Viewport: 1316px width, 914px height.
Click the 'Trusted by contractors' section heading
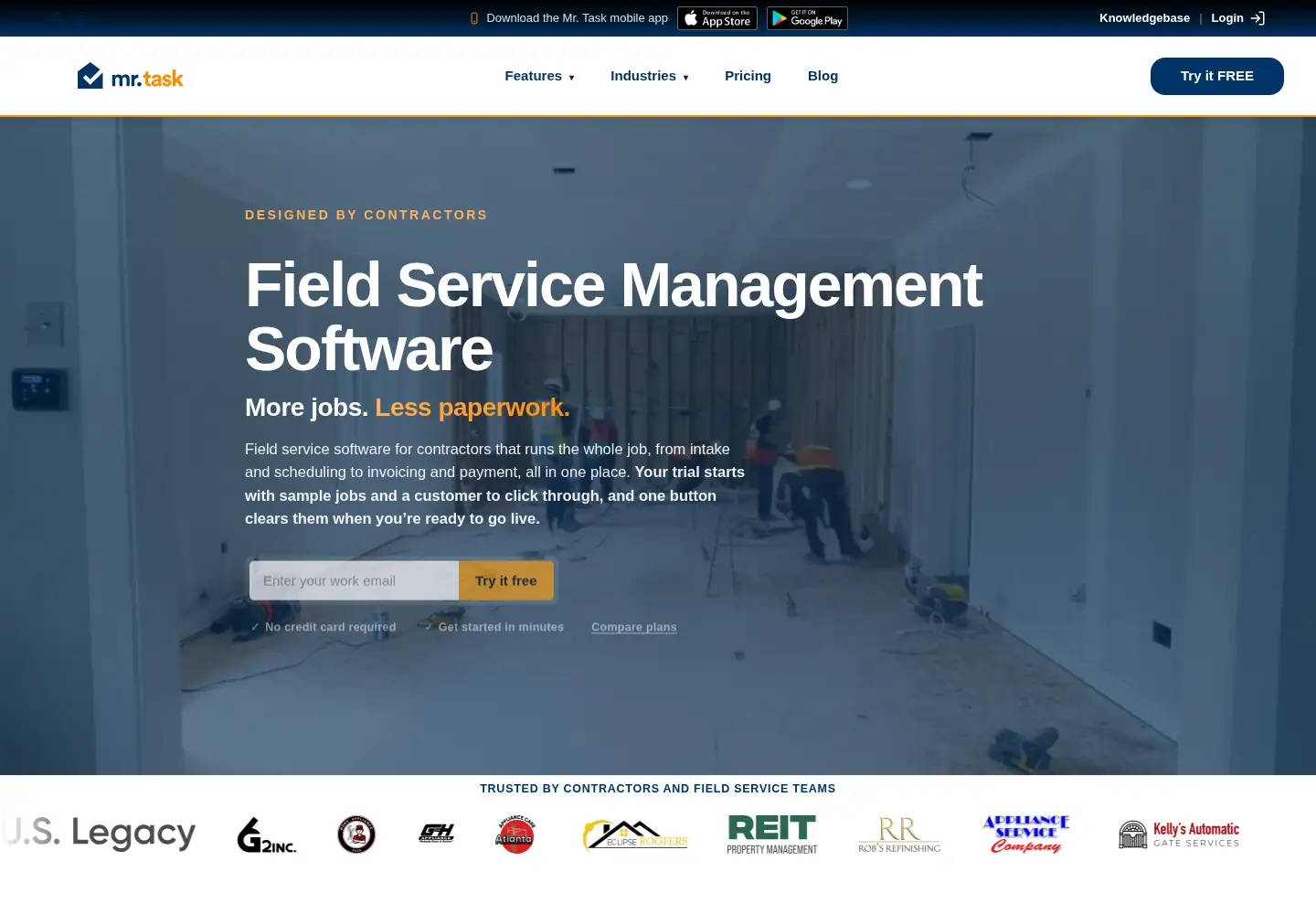tap(658, 789)
